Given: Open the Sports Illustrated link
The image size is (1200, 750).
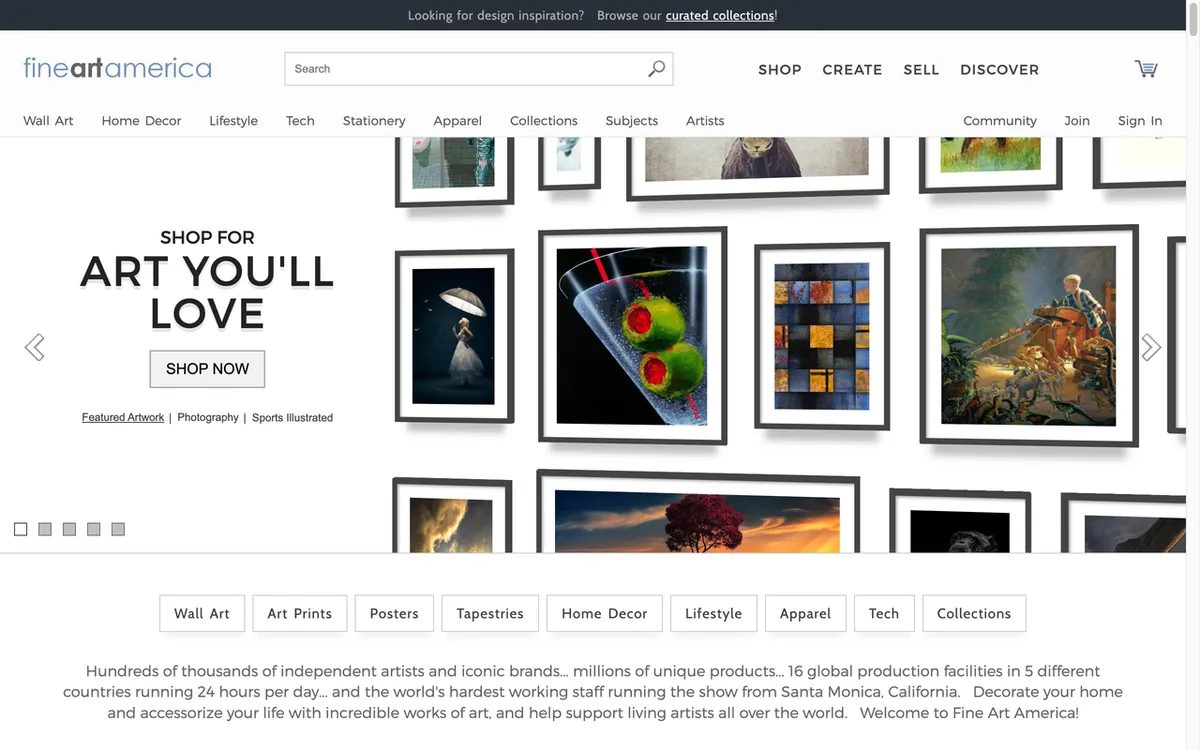Looking at the screenshot, I should click(x=292, y=418).
